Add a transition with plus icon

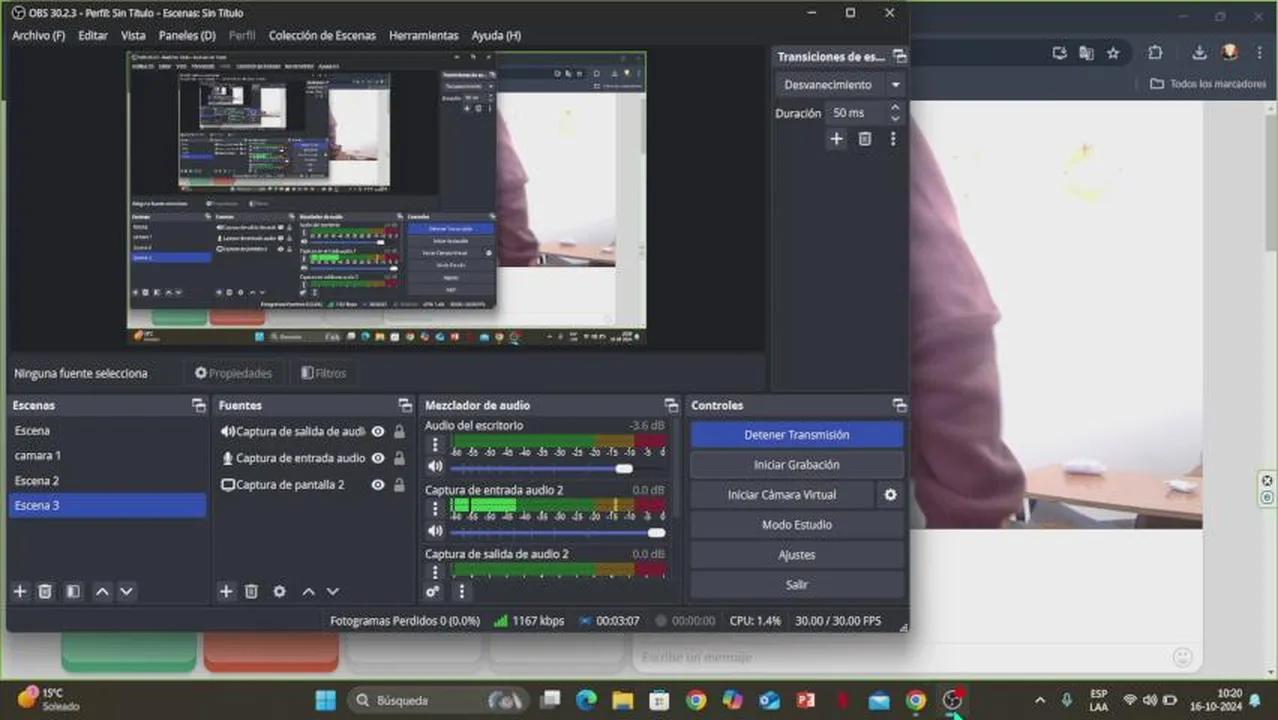pyautogui.click(x=836, y=139)
